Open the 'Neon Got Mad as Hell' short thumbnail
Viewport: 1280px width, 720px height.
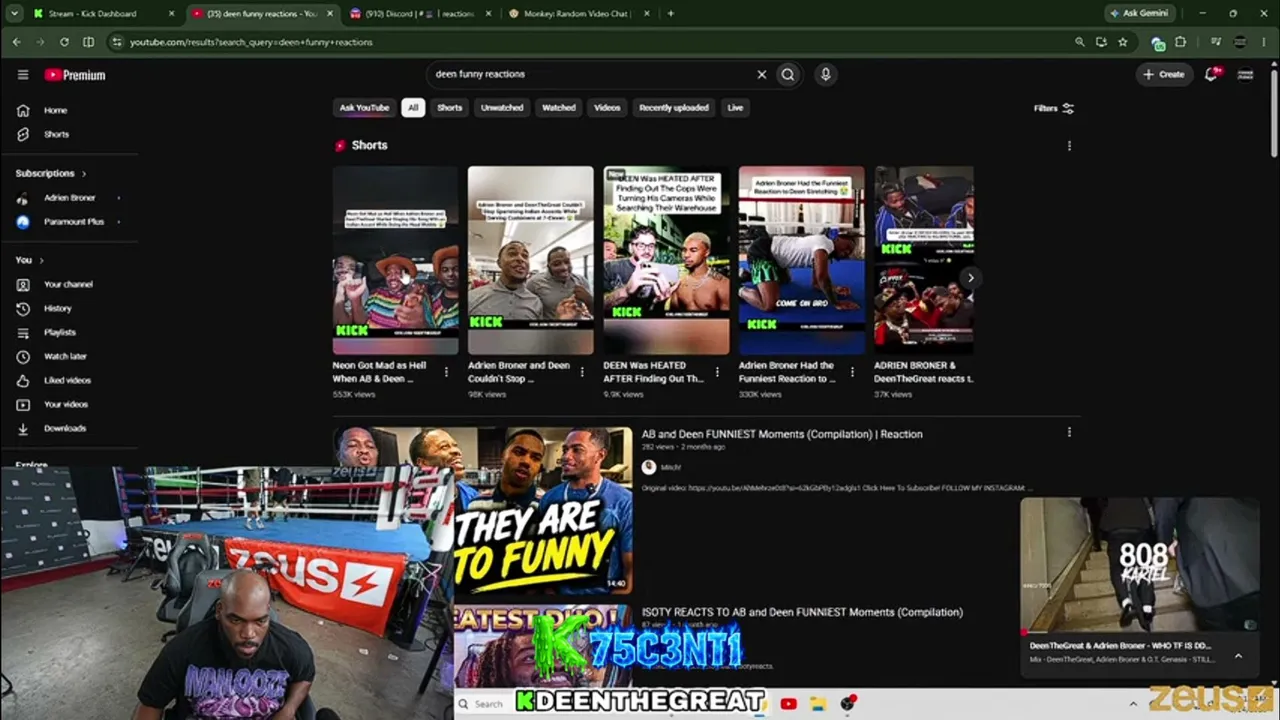tap(395, 260)
